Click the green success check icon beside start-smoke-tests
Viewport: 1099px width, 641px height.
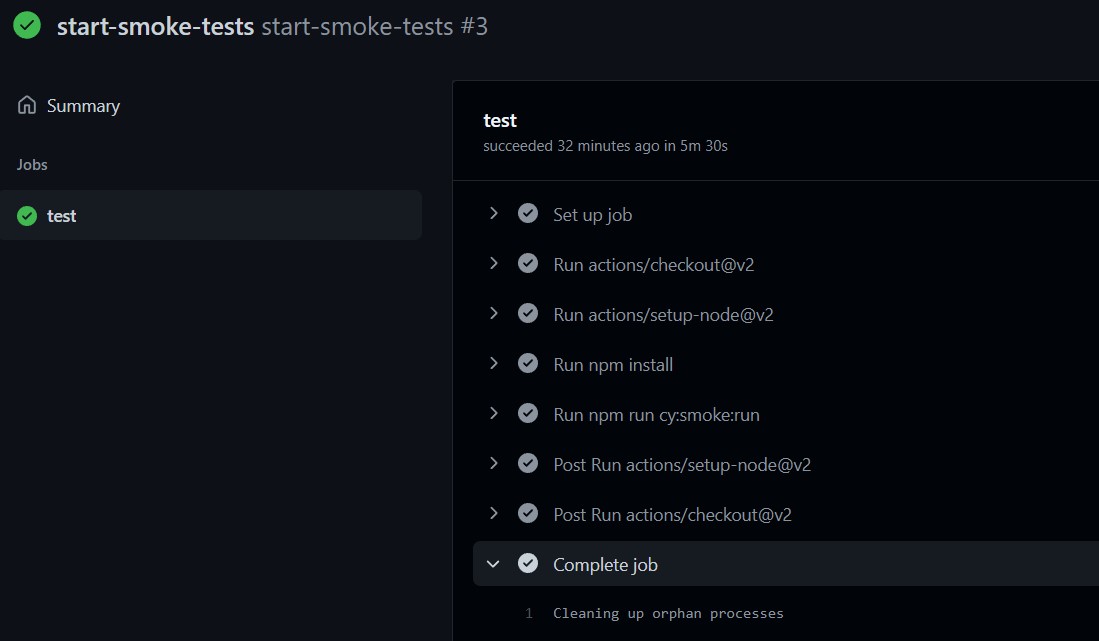pyautogui.click(x=26, y=26)
